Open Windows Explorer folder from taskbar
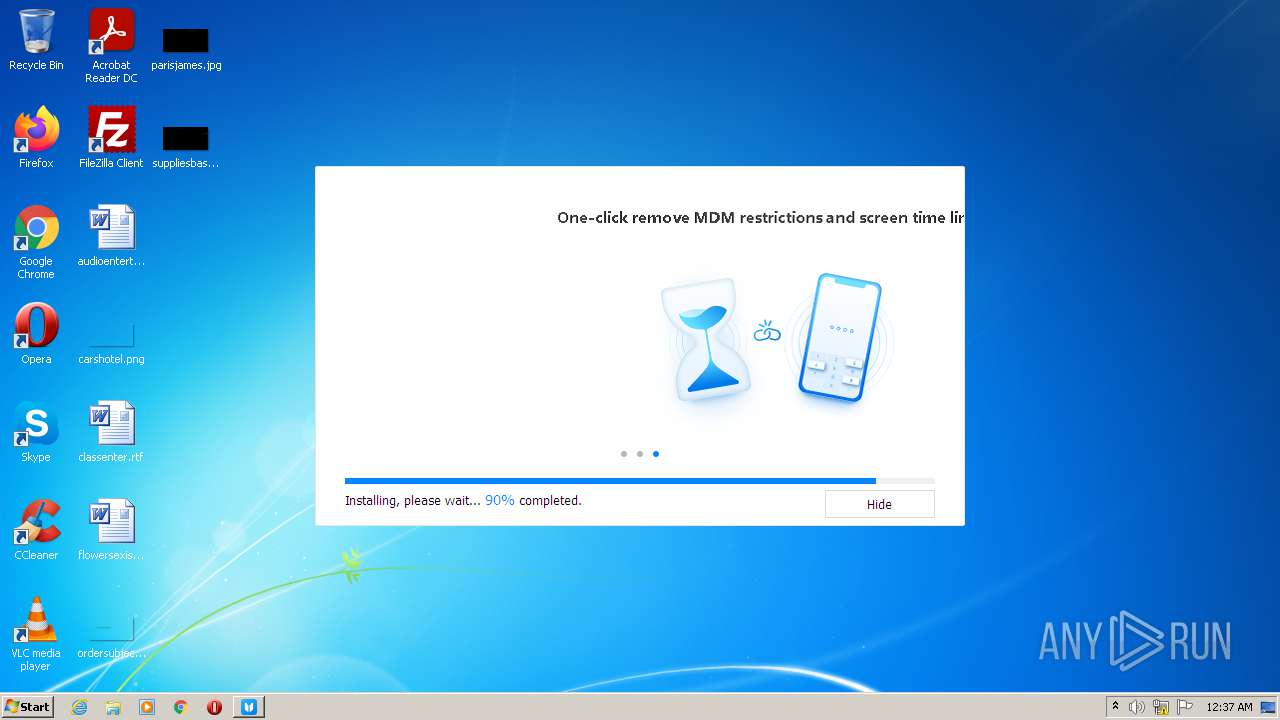The width and height of the screenshot is (1280, 720). pyautogui.click(x=113, y=707)
